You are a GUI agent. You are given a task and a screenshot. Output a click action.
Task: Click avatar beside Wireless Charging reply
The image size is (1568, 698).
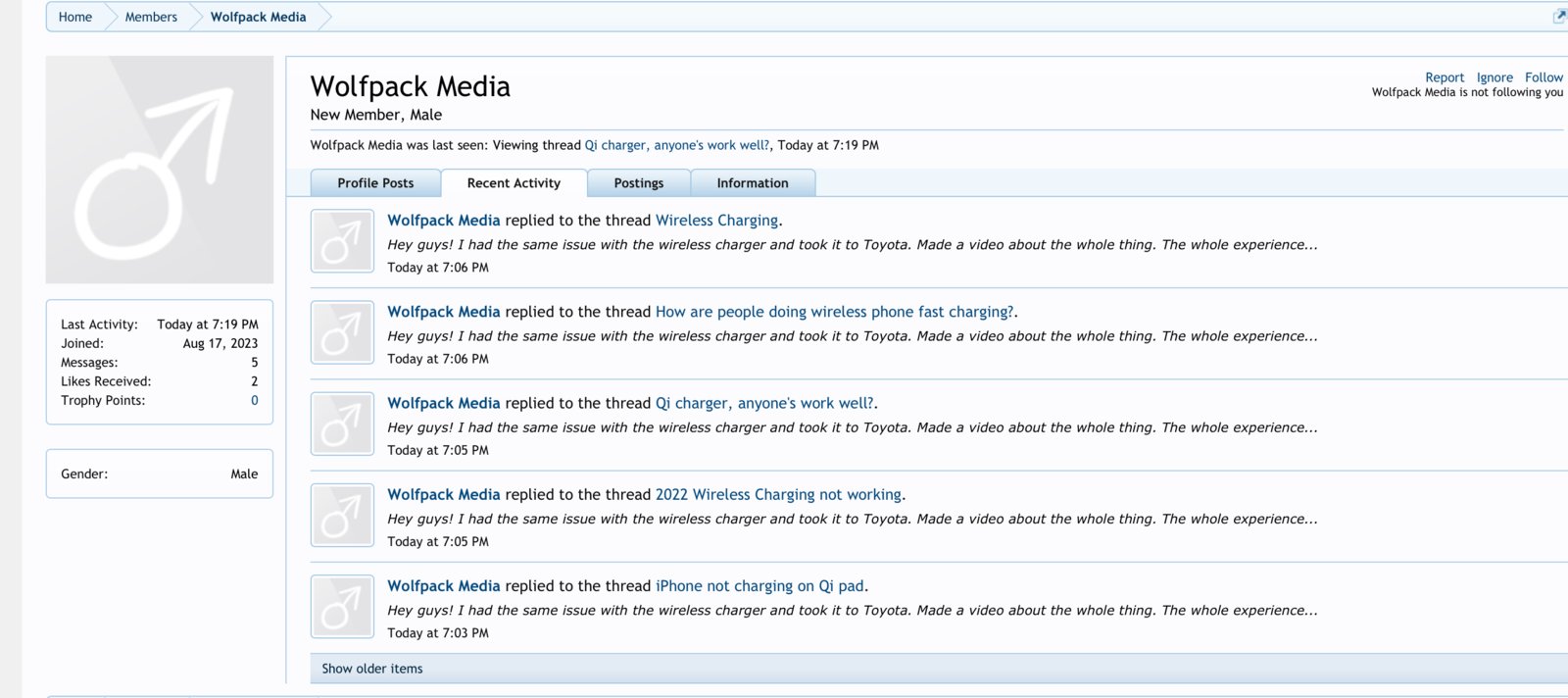point(342,241)
